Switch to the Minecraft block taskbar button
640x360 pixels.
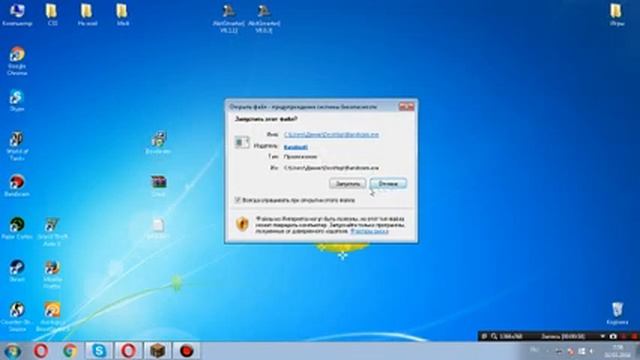coord(158,351)
